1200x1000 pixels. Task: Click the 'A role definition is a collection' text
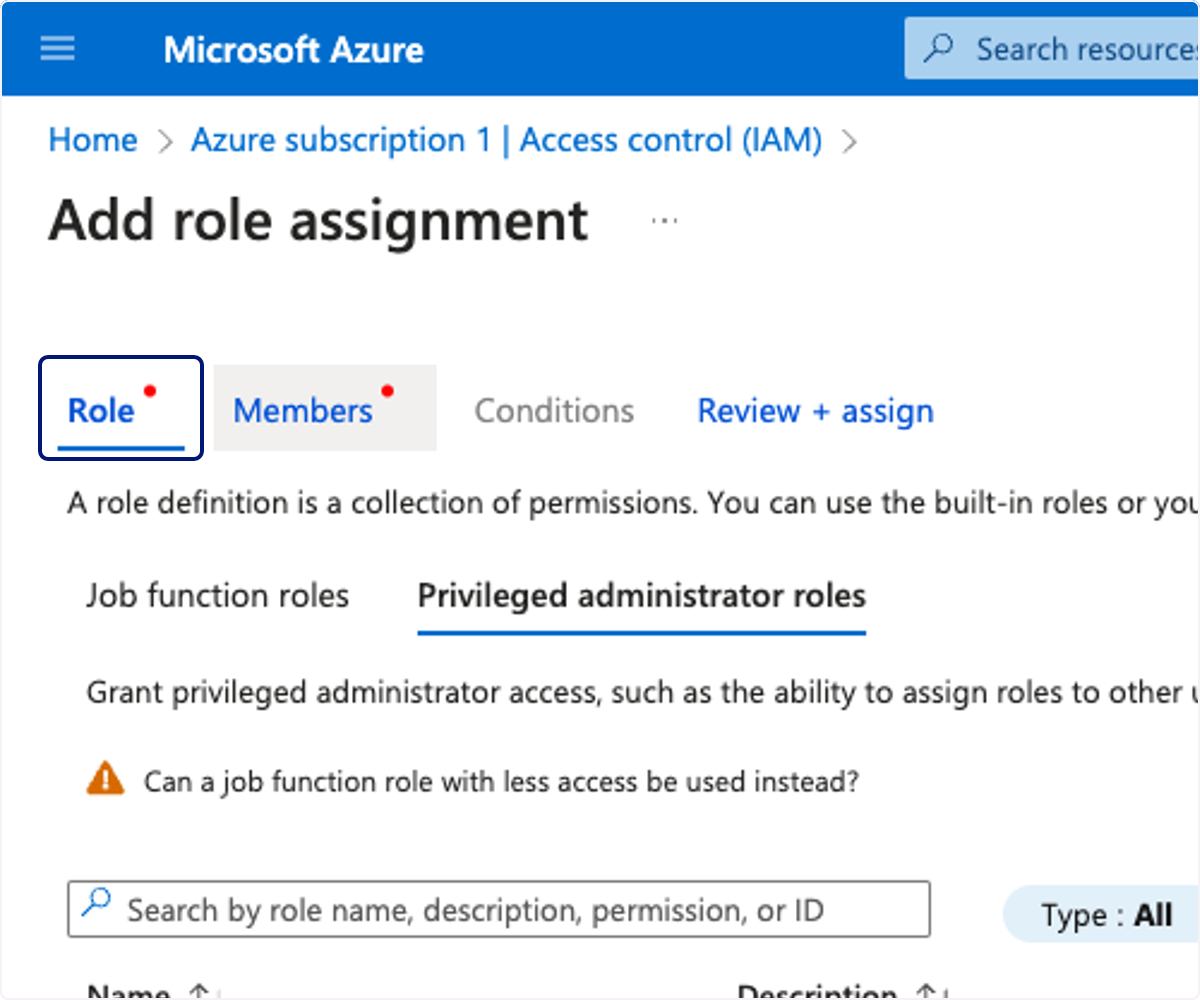click(633, 503)
